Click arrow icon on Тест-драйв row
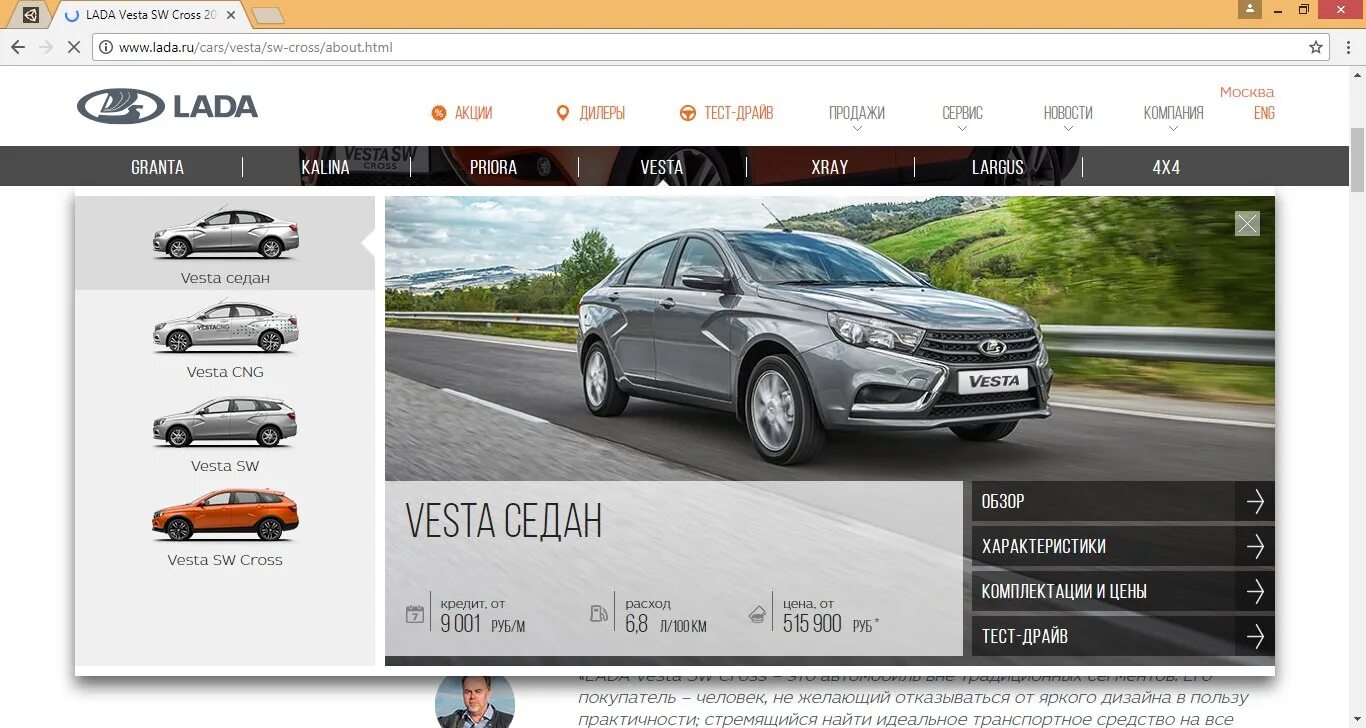Viewport: 1366px width, 728px height. pos(1255,636)
